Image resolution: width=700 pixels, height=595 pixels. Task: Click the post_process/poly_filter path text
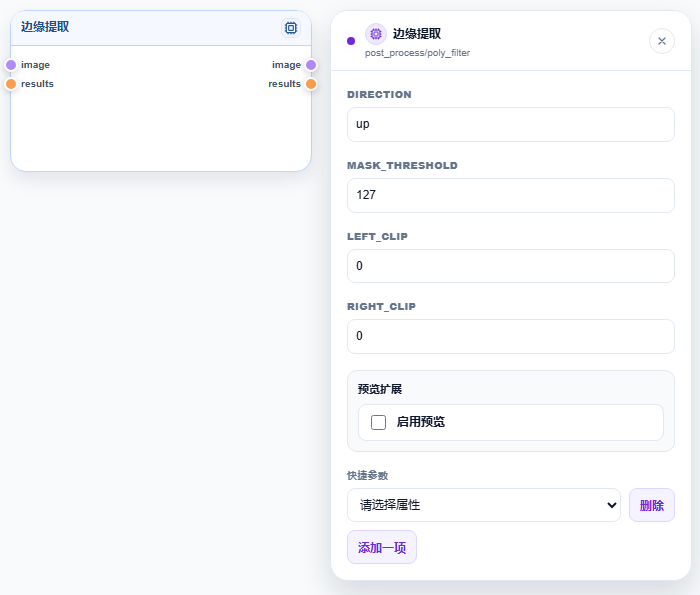[x=417, y=53]
